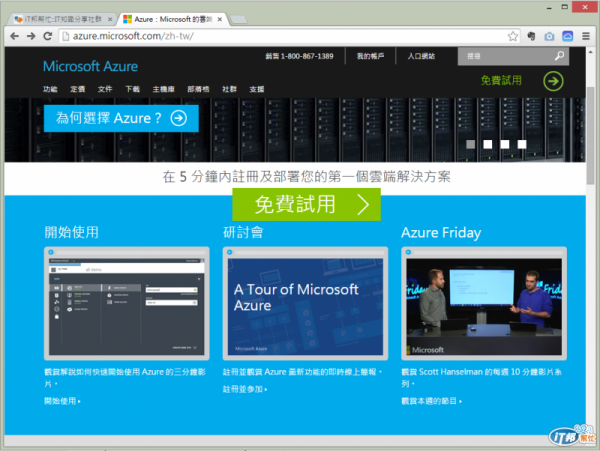Click the 註冊並參加 link

tap(245, 389)
